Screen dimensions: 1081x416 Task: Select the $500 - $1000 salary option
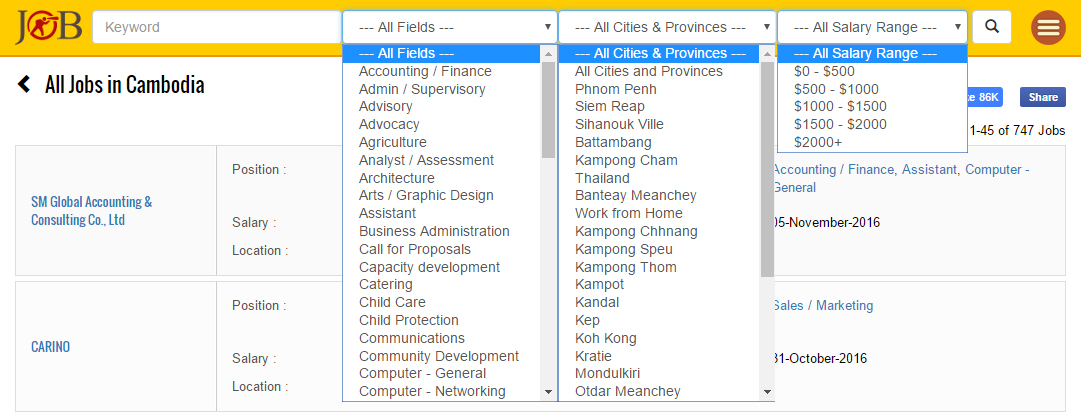(836, 89)
